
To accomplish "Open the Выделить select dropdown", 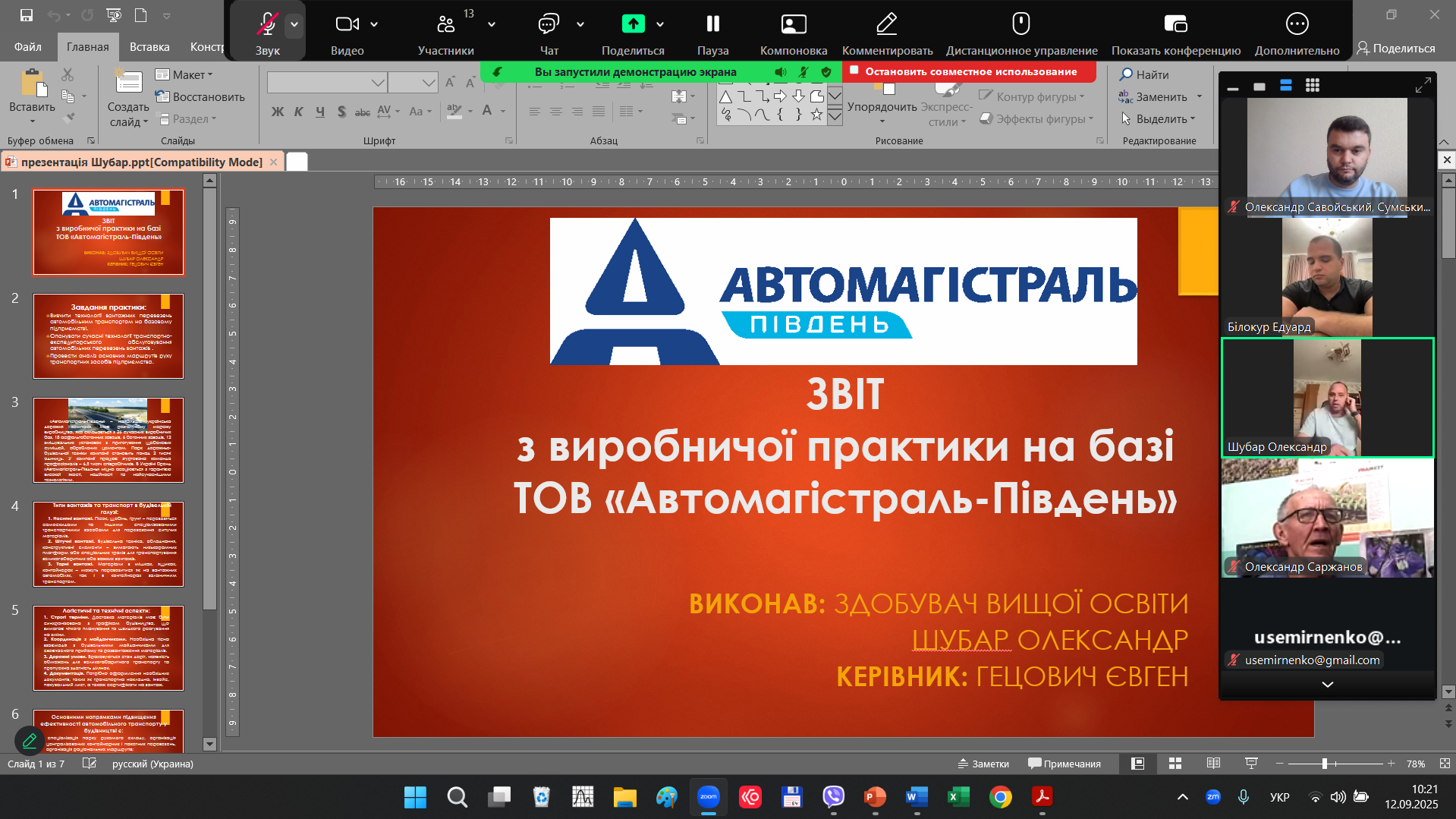I will (x=1158, y=119).
